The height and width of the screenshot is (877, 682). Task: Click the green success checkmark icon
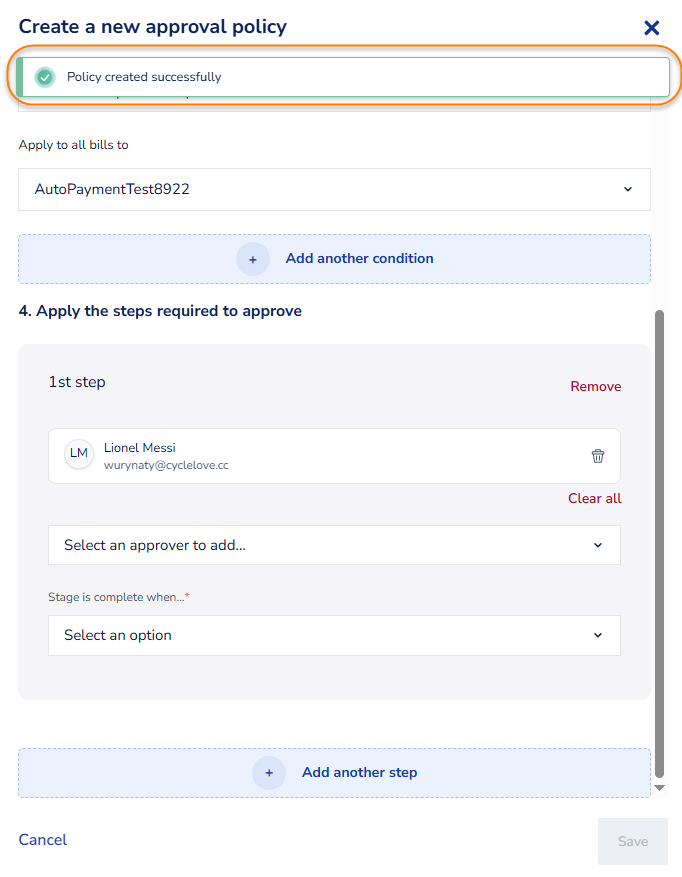coord(45,77)
